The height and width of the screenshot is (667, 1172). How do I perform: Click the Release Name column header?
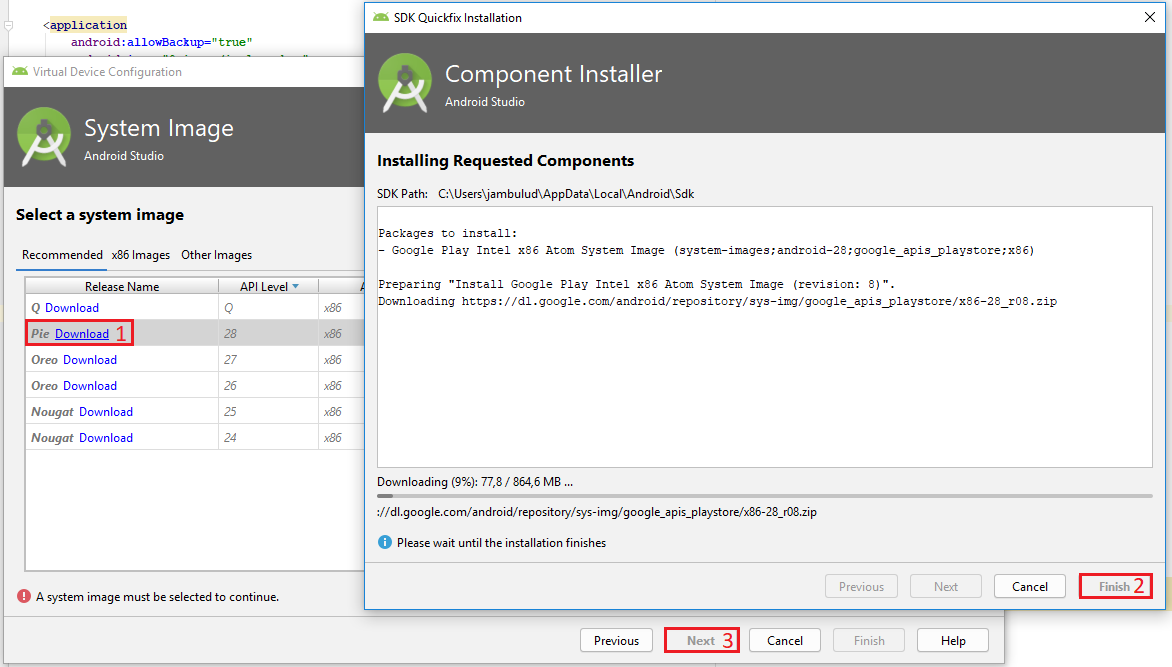122,287
